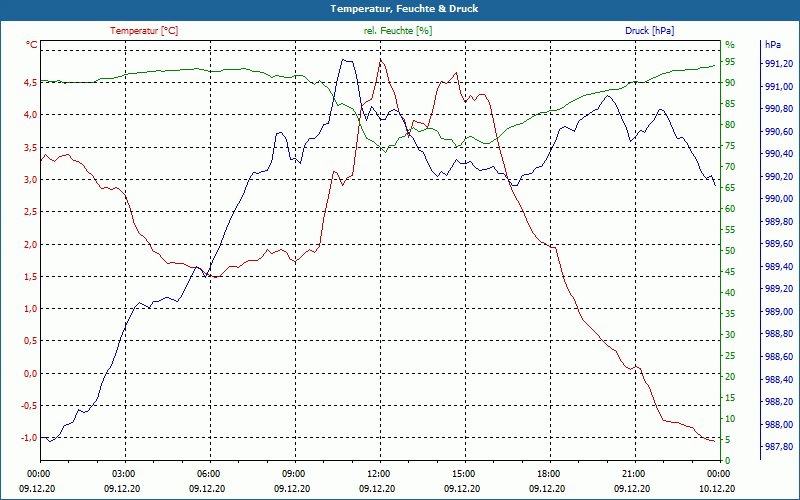The width and height of the screenshot is (800, 500).
Task: Click the temperature axis value "-1,0"
Action: (x=29, y=438)
